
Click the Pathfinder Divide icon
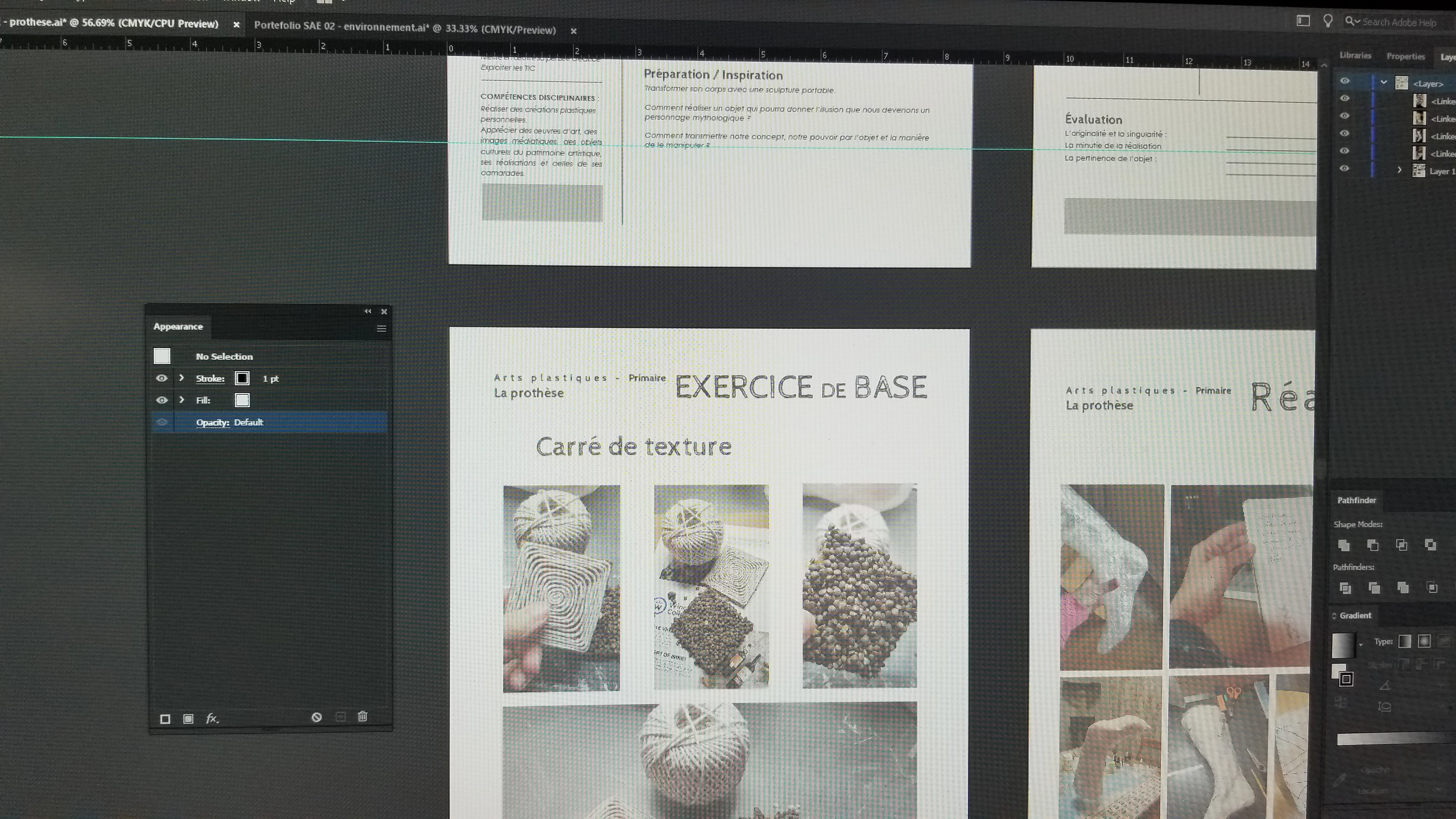point(1345,588)
